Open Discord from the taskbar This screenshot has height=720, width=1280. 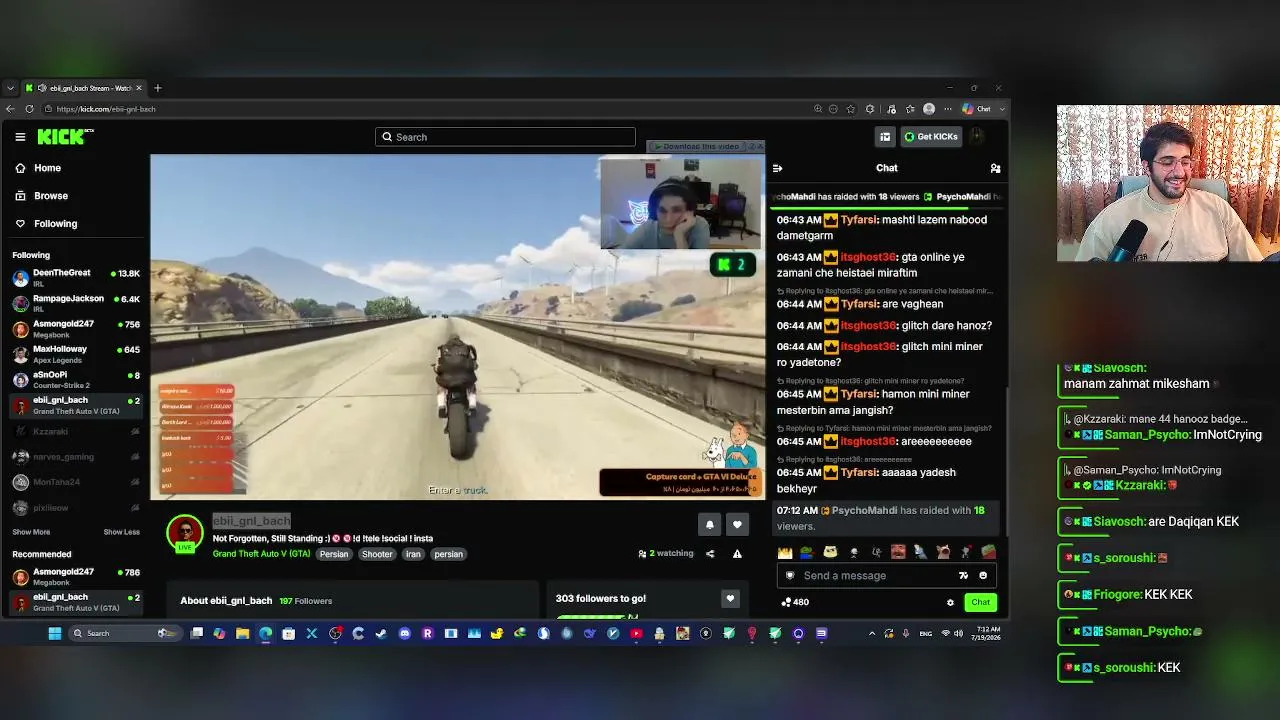[x=404, y=633]
